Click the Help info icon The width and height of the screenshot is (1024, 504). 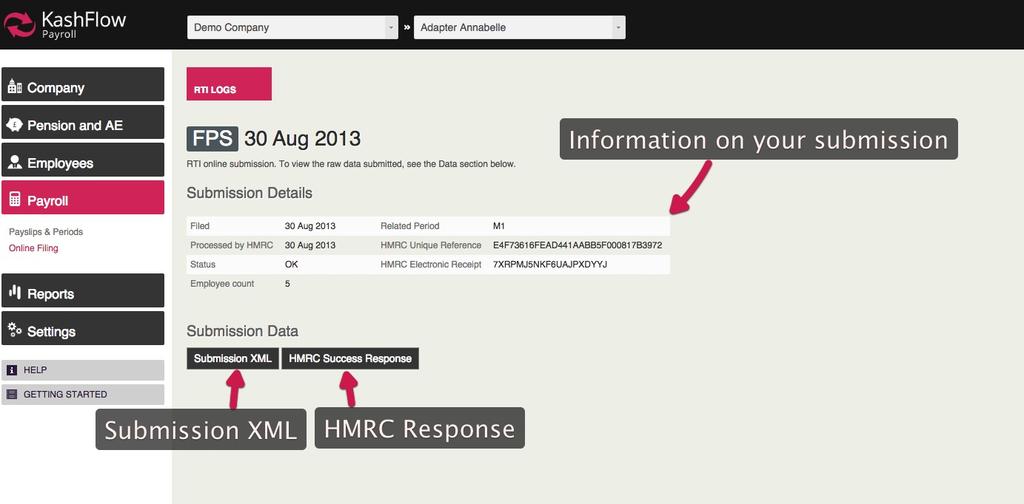click(x=12, y=370)
